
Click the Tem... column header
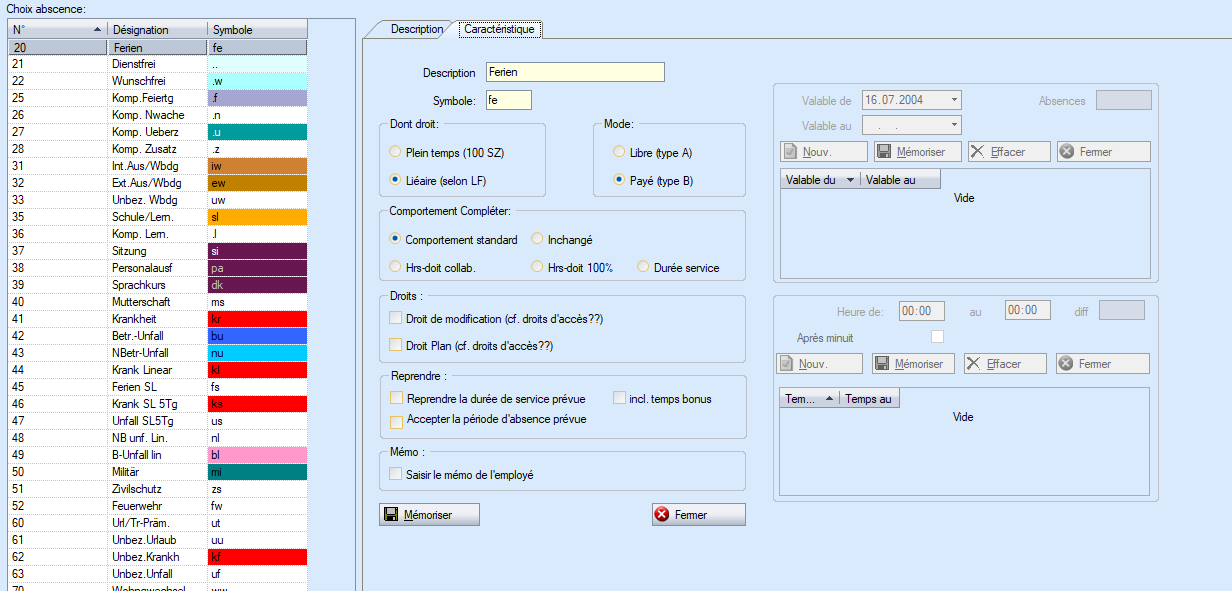809,398
